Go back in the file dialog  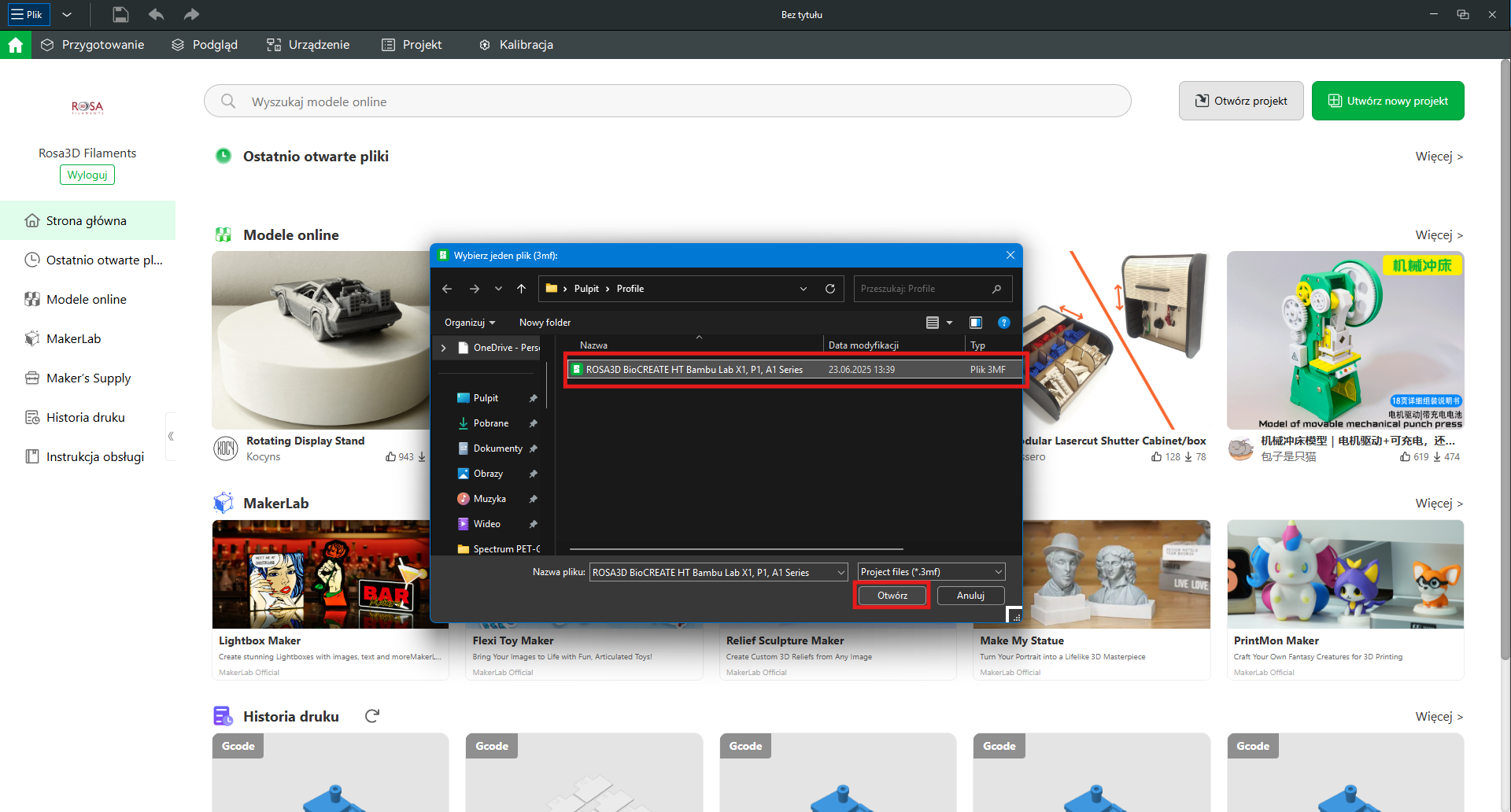447,289
